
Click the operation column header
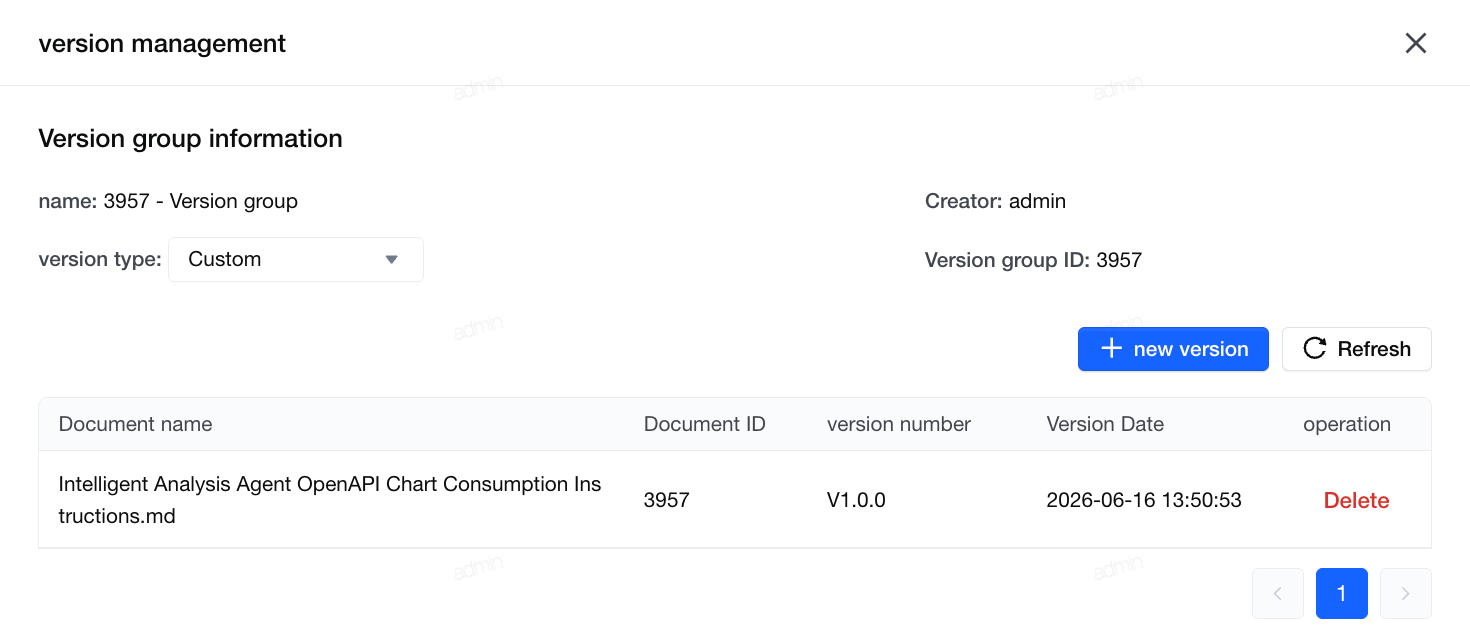[x=1347, y=424]
